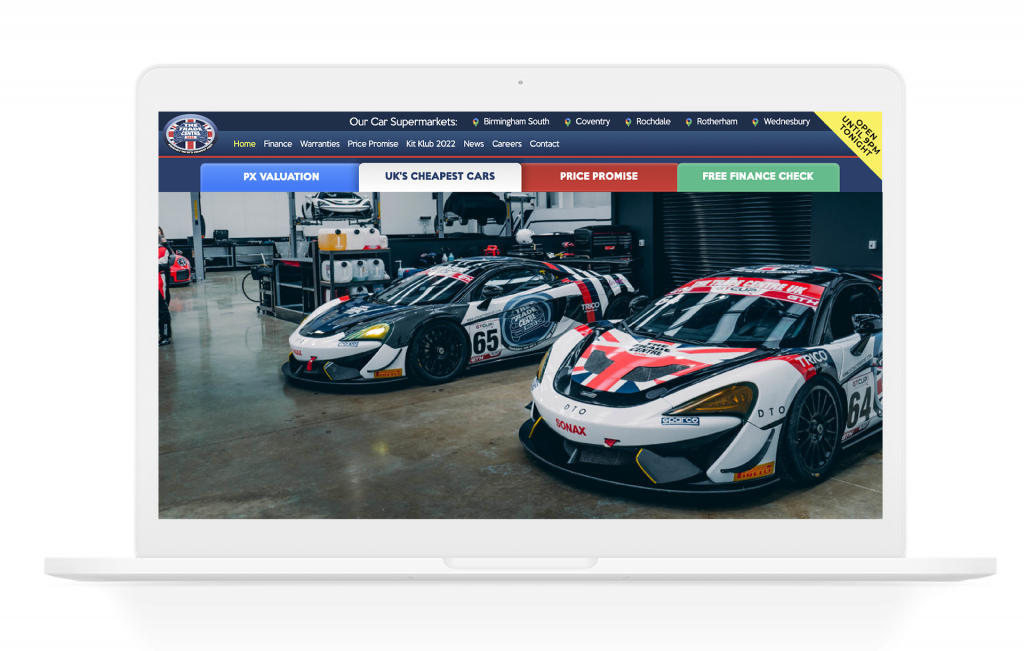This screenshot has width=1024, height=651.
Task: Click the race cars hero image
Action: point(520,355)
